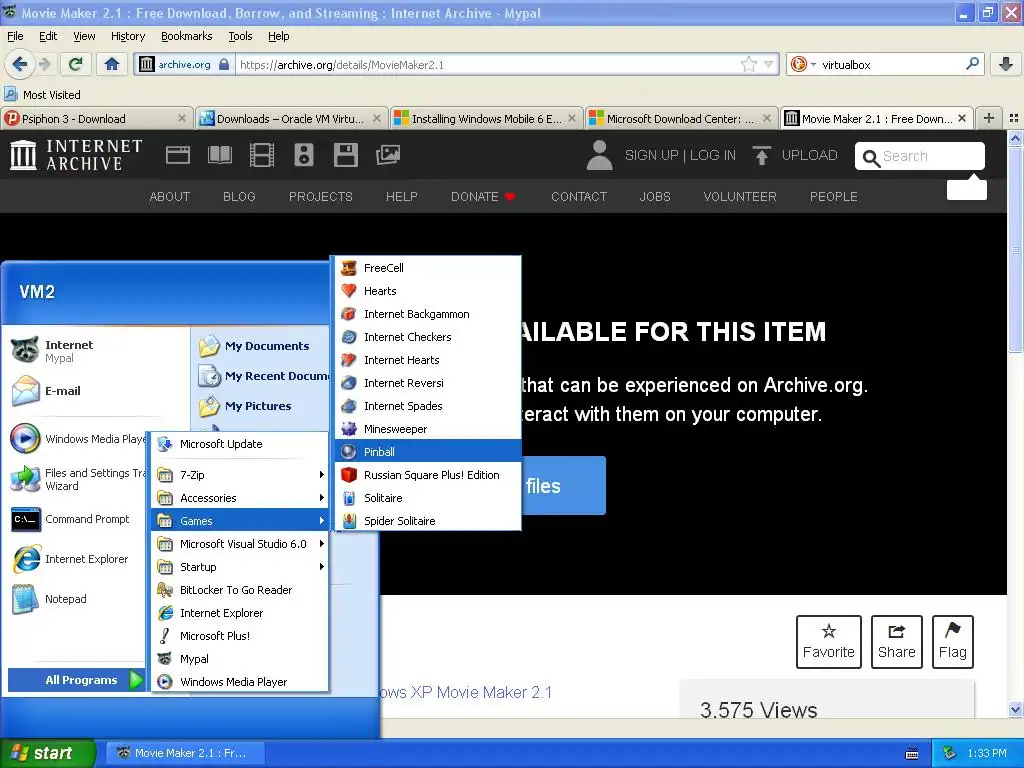Screen dimensions: 1024x768
Task: Click the Internet Checkers icon
Action: tap(349, 337)
